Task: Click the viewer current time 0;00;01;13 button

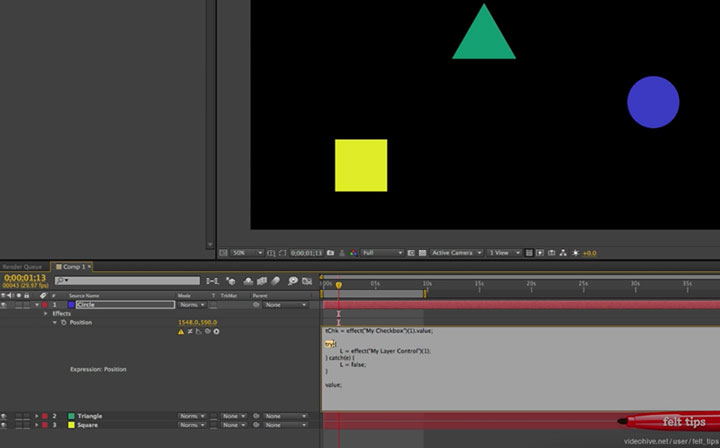Action: click(x=306, y=253)
